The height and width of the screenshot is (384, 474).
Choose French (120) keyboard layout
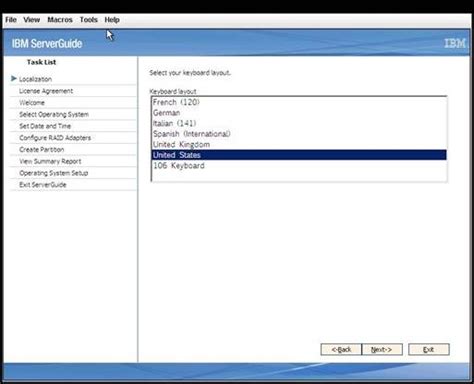tap(299, 102)
